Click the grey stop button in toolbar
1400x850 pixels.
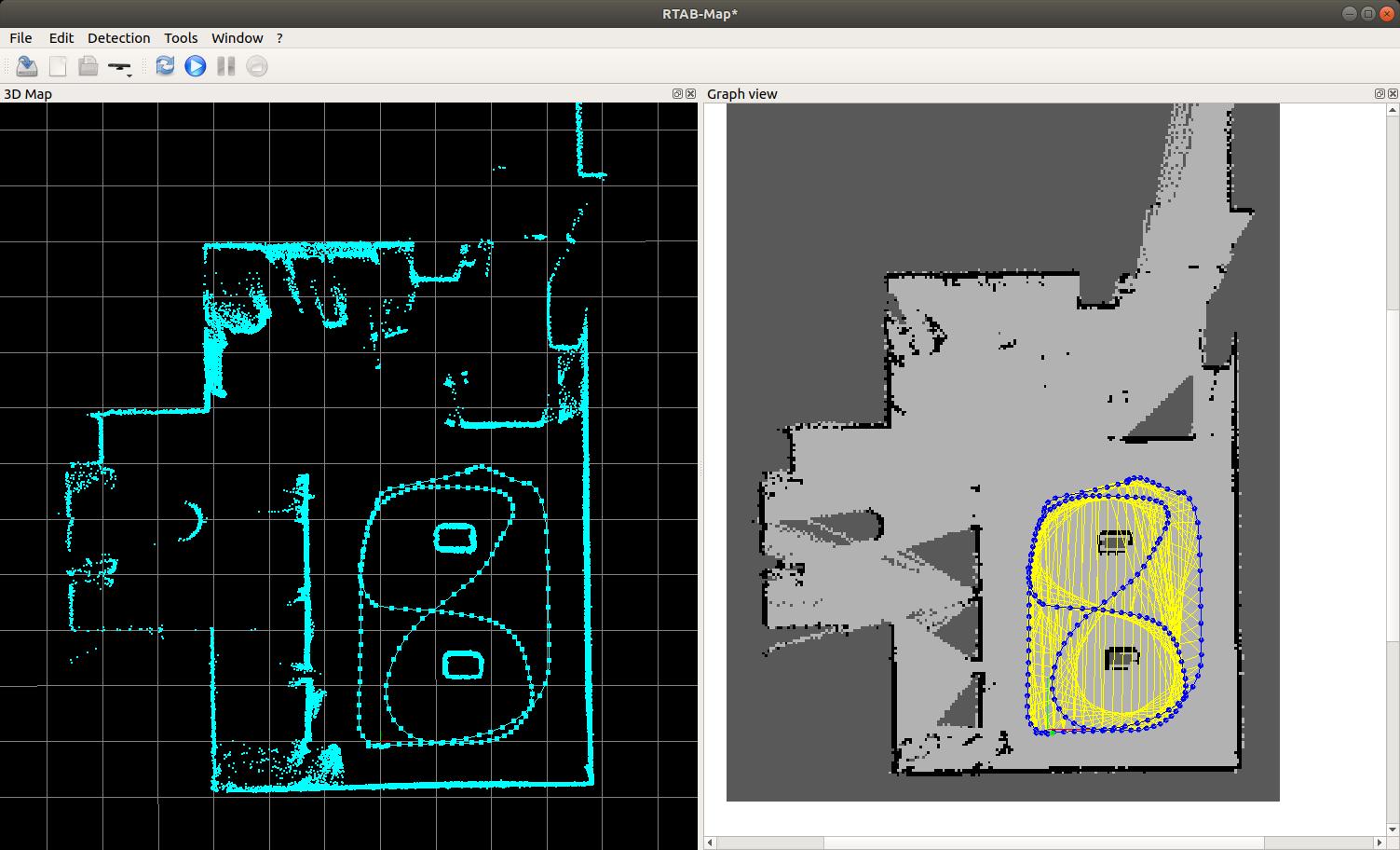[x=257, y=66]
